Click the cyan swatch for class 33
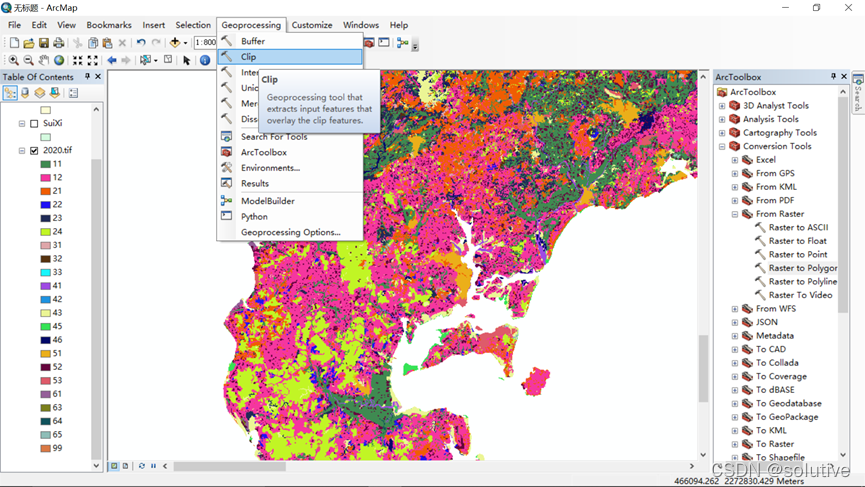The width and height of the screenshot is (865, 487). coord(45,272)
